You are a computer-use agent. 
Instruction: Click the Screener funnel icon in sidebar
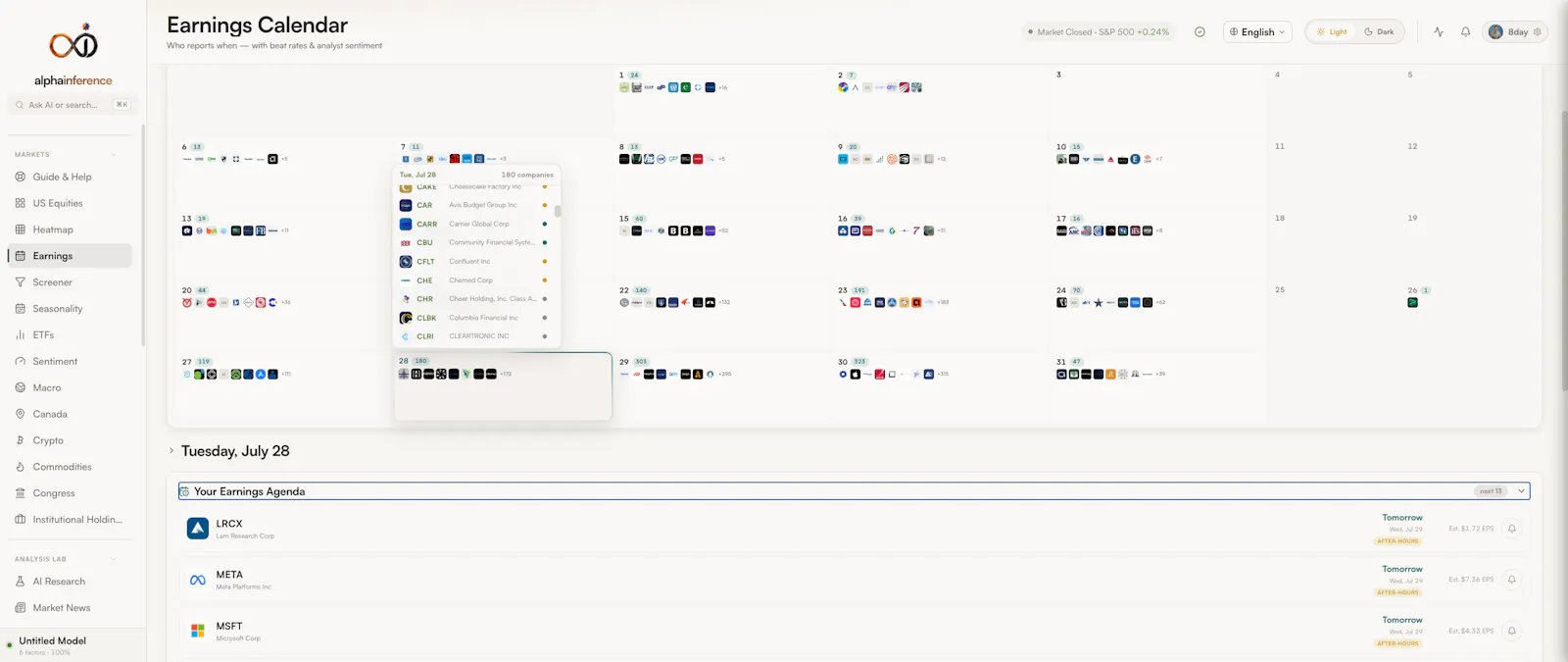(21, 282)
